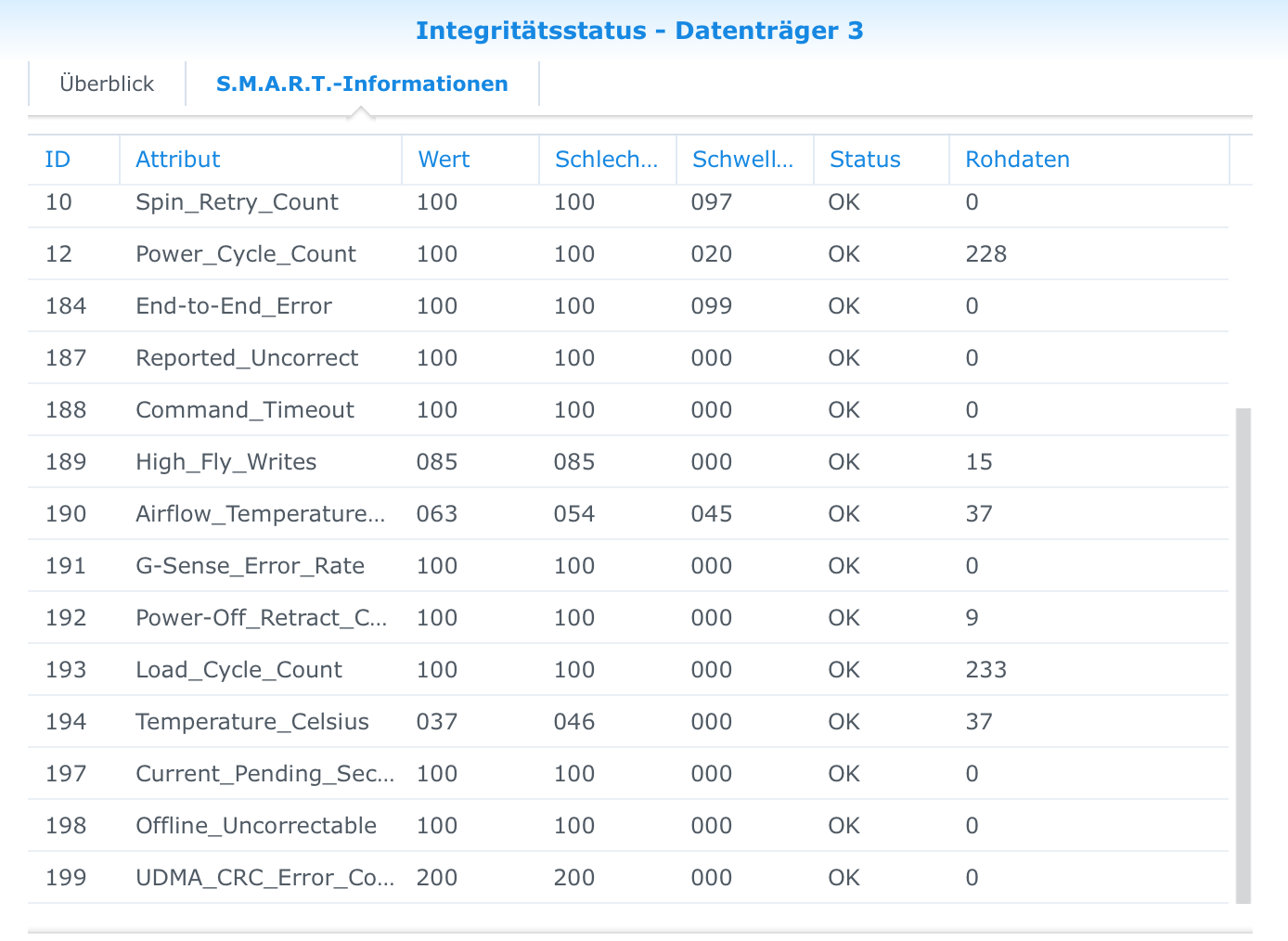Image resolution: width=1288 pixels, height=941 pixels.
Task: Select the Power_Cycle_Count row
Action: click(x=628, y=254)
